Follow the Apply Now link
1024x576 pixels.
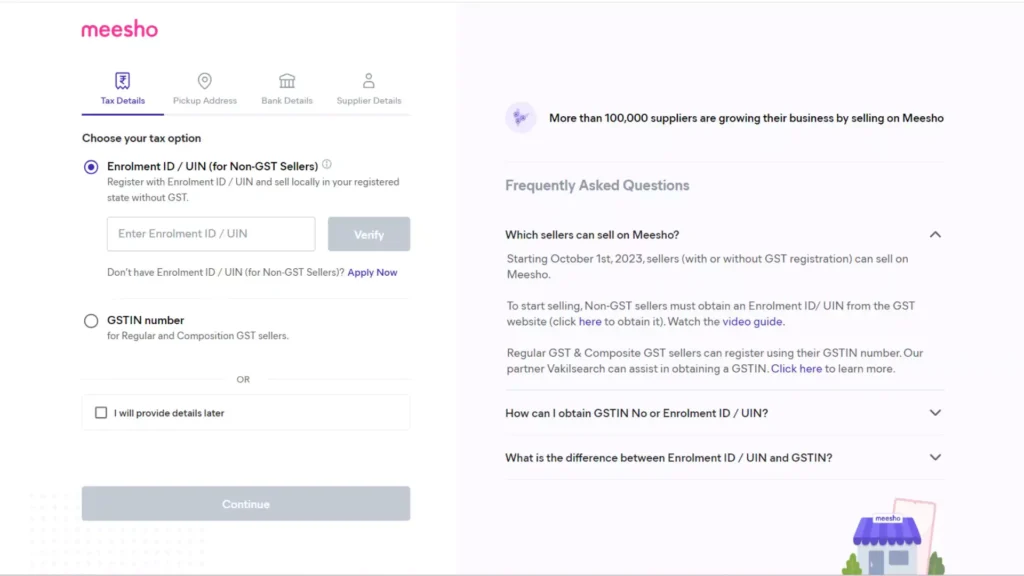pos(372,272)
